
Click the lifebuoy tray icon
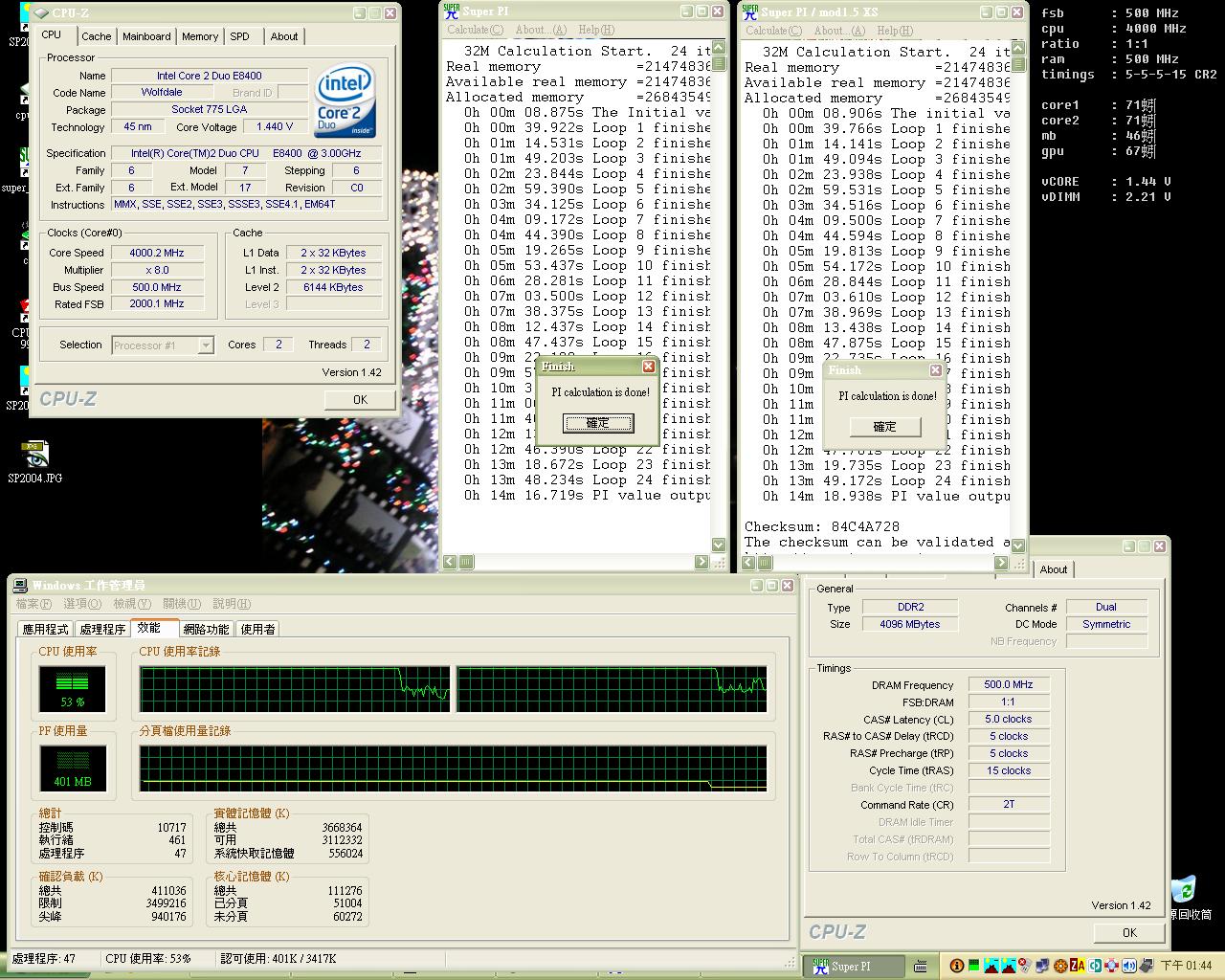coord(1112,966)
